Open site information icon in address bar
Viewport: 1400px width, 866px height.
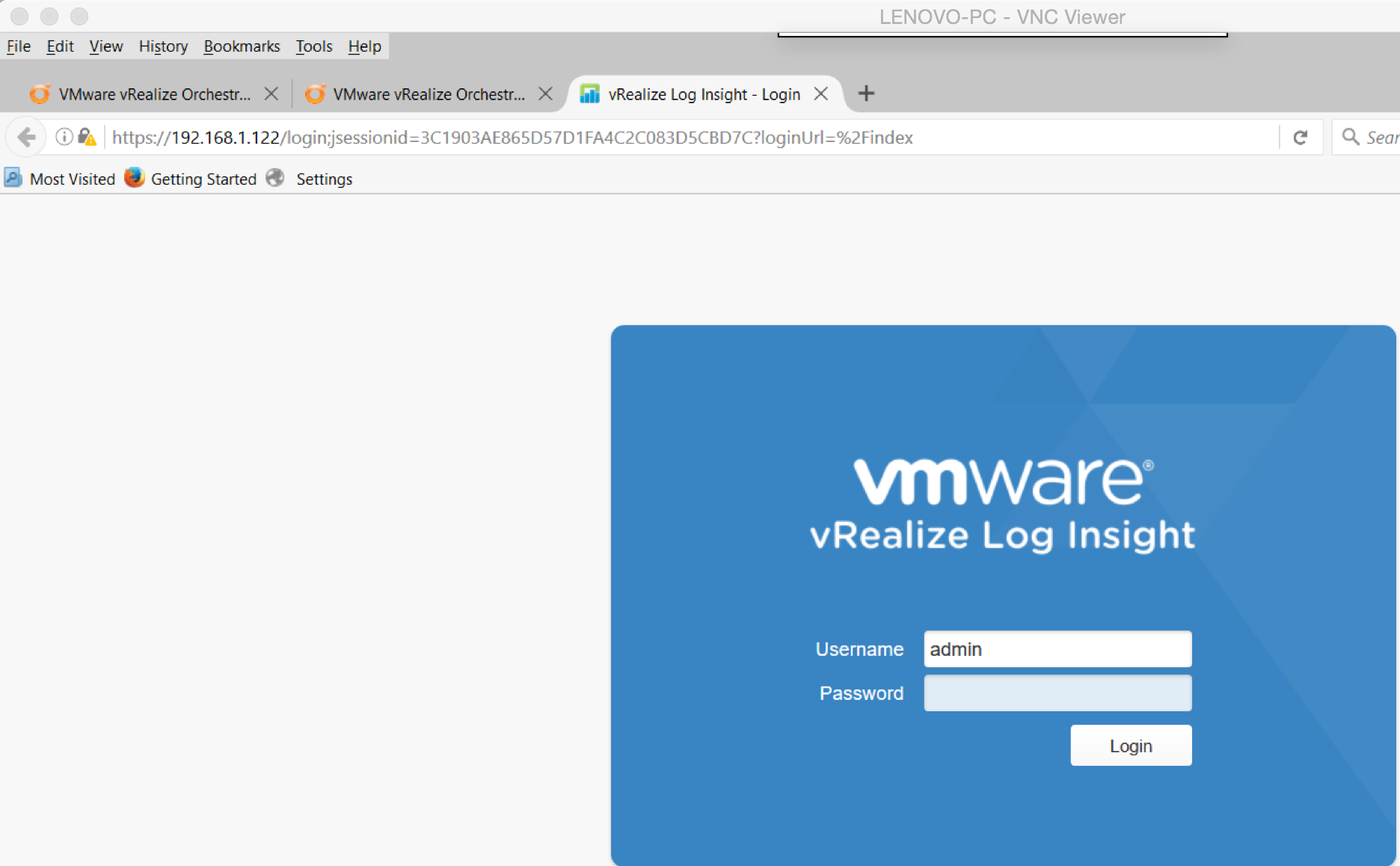pos(64,137)
